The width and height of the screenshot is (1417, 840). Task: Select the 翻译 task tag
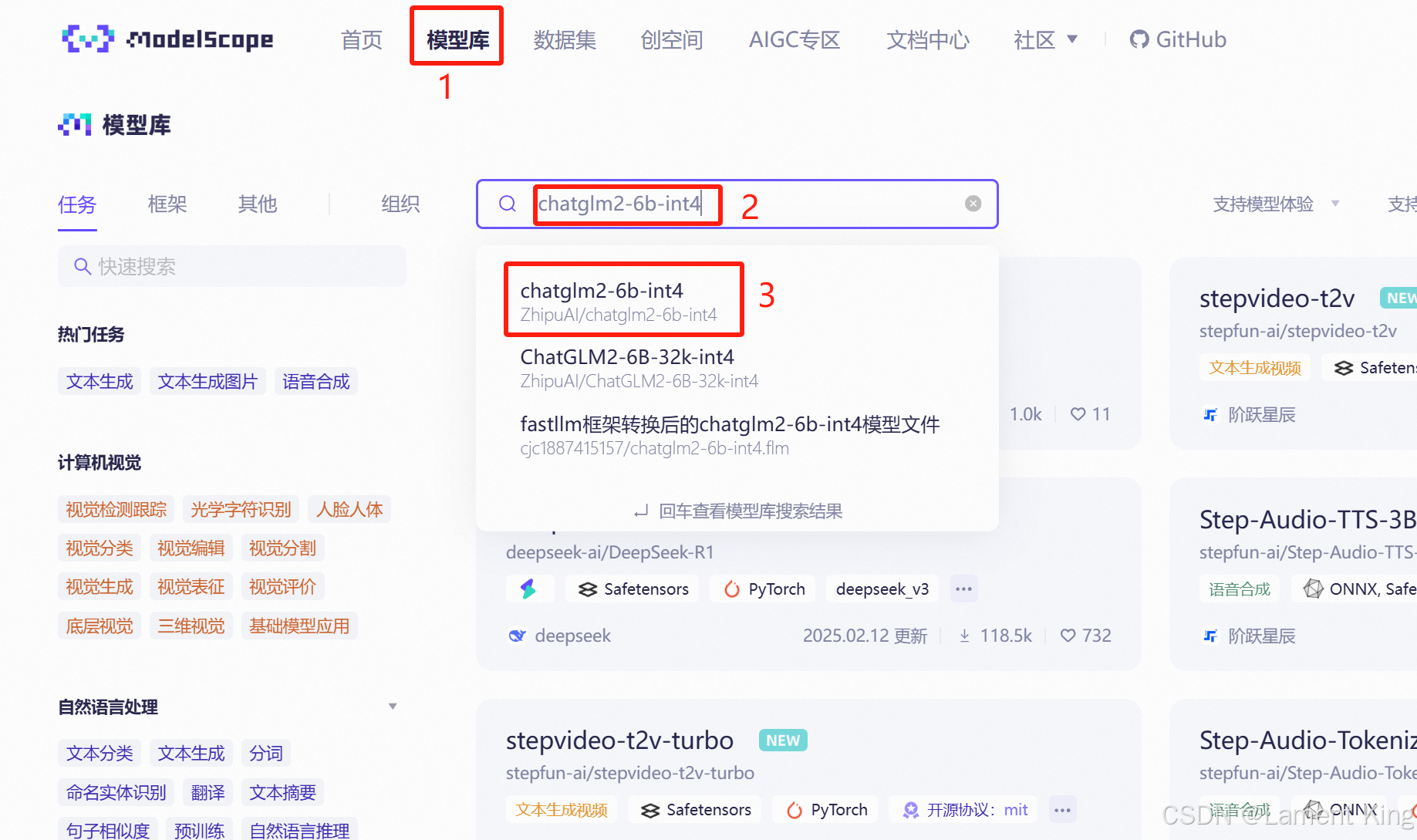point(208,792)
